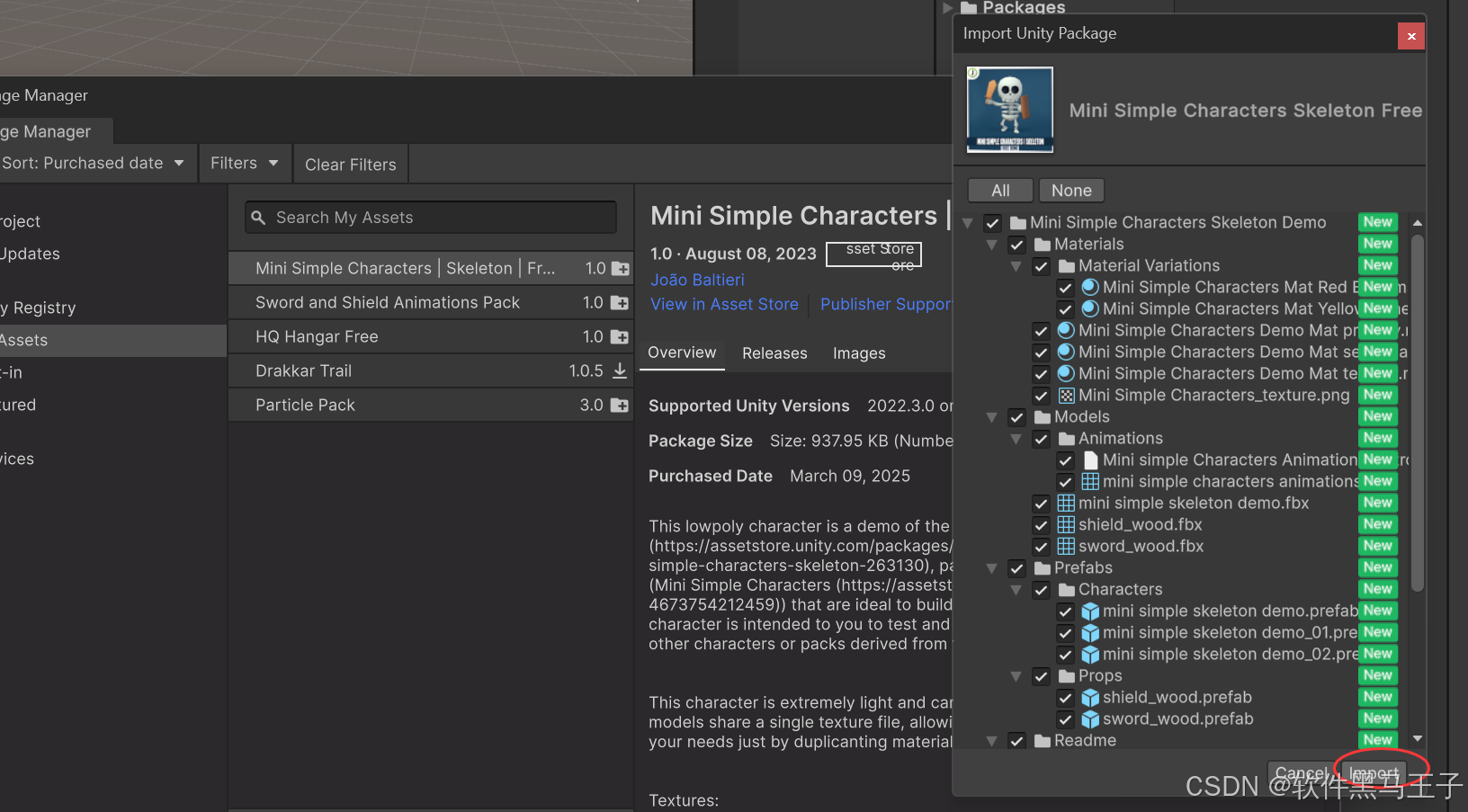
Task: Uncheck sword_wood.prefab checkbox
Action: pos(1066,718)
